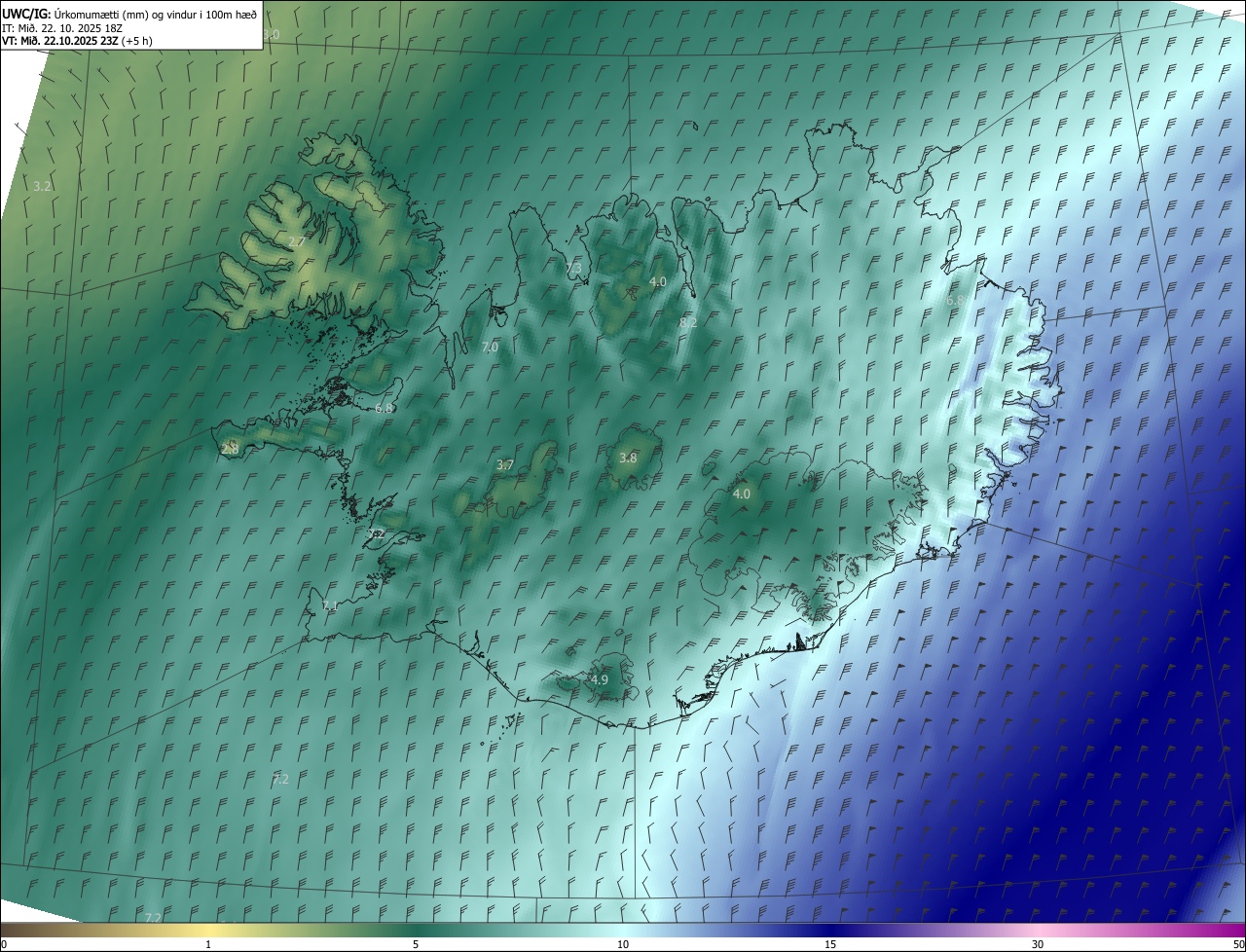Viewport: 1246px width, 952px height.
Task: Click the 0 tick on the color scale
Action: click(4, 944)
